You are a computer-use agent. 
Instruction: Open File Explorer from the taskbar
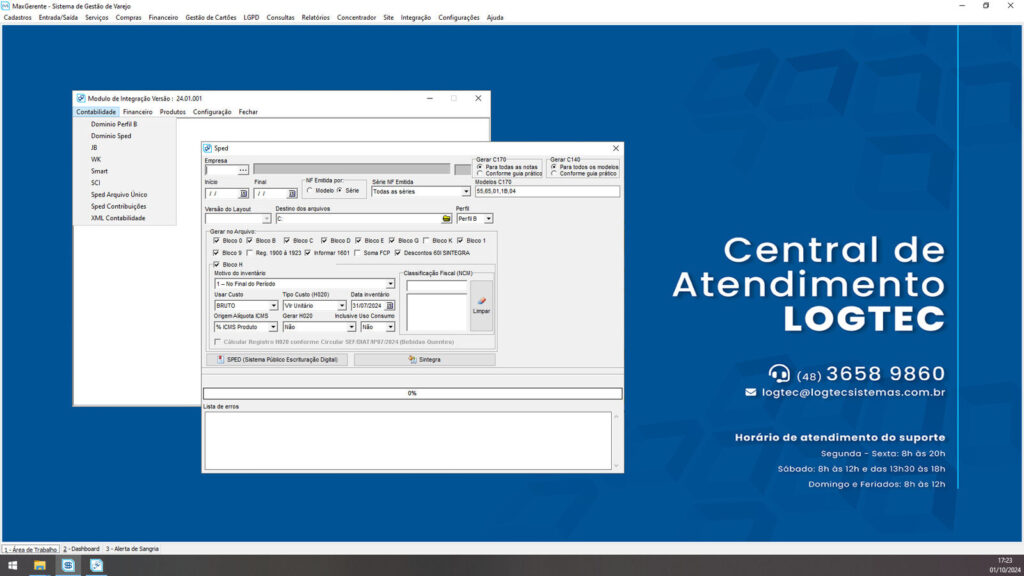40,566
